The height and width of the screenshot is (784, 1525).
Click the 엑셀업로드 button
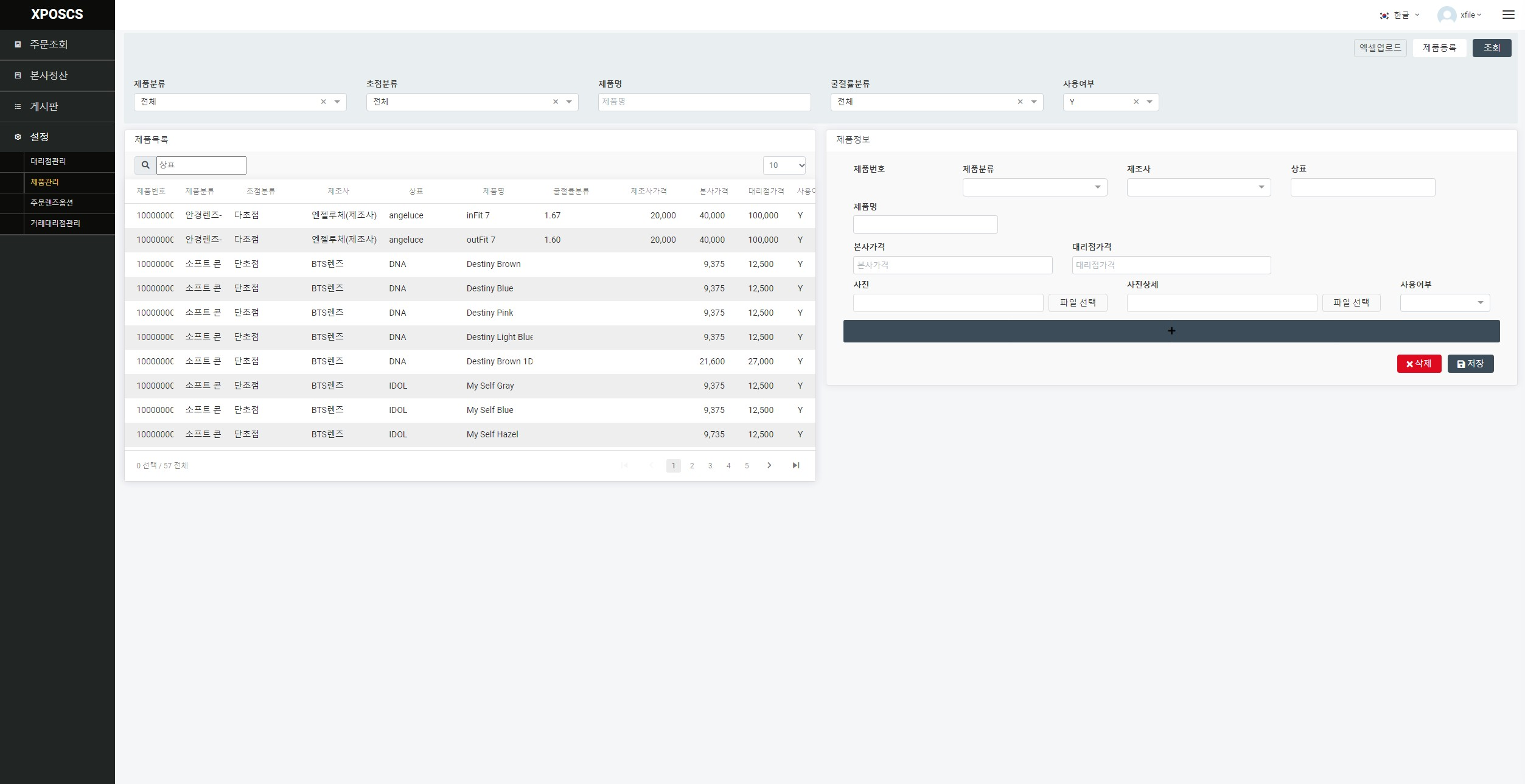1380,47
